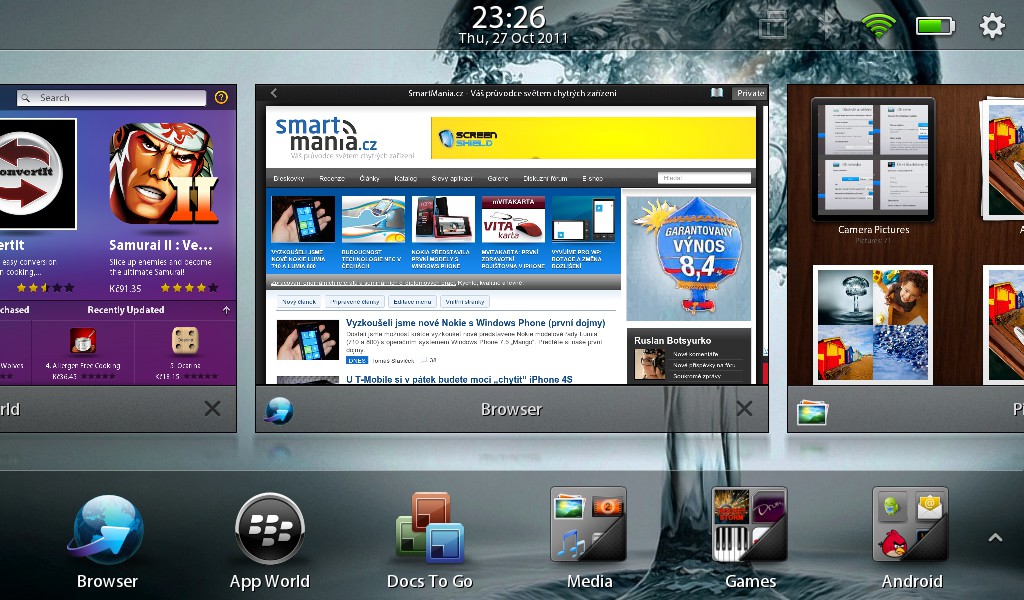
Task: Open the E-shop menu item
Action: pos(593,178)
